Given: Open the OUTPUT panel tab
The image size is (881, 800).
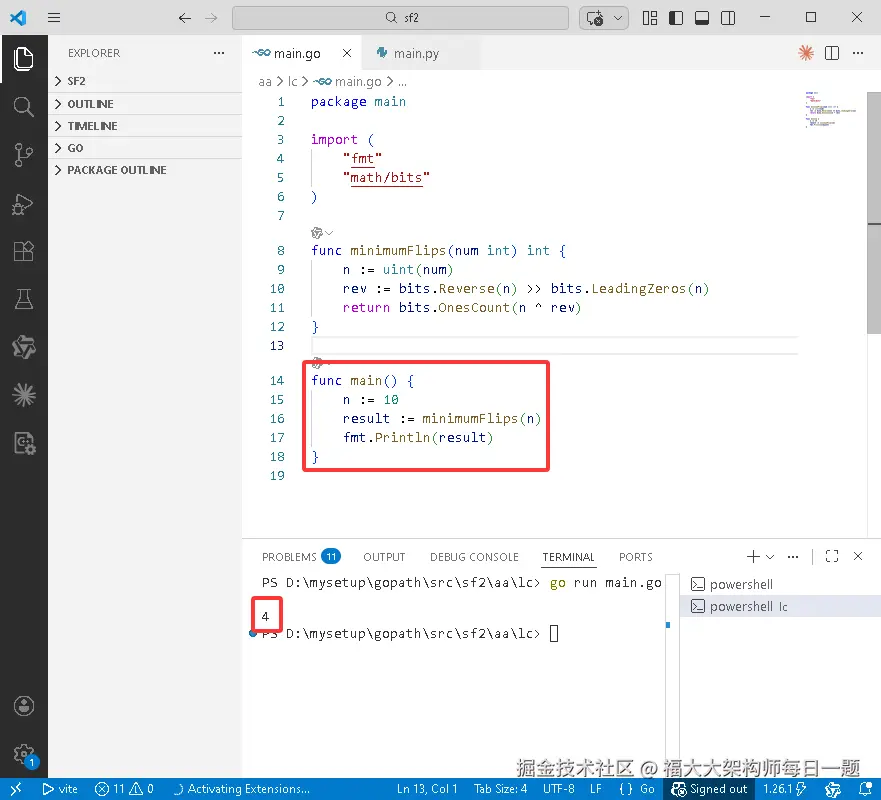Looking at the screenshot, I should pos(384,557).
